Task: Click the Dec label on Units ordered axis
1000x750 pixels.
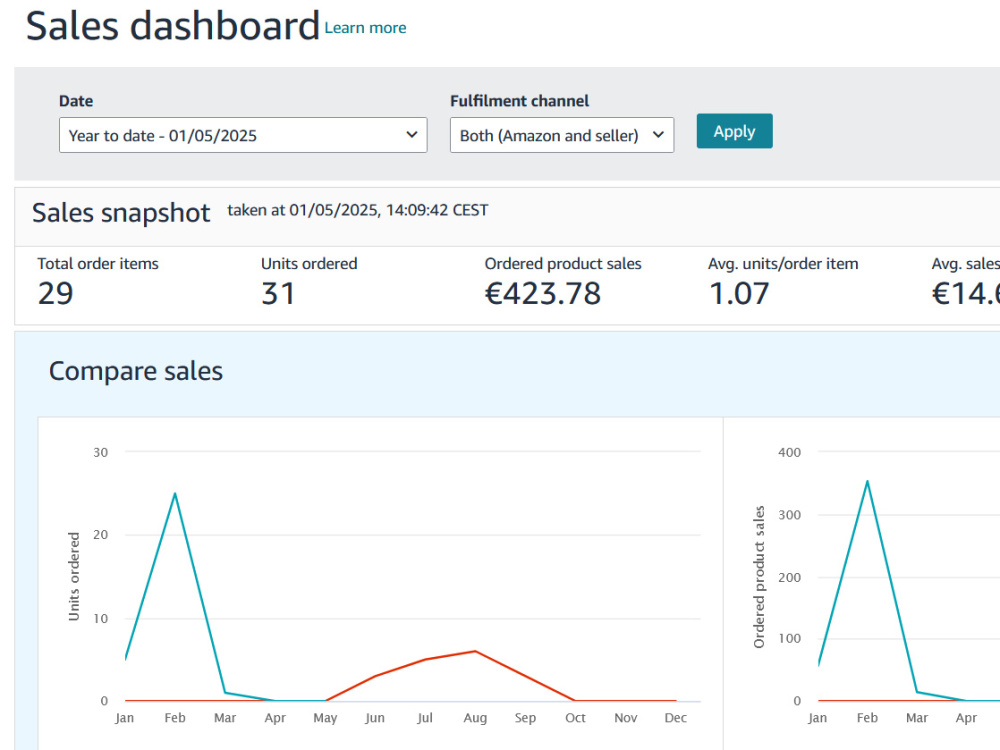Action: (675, 718)
